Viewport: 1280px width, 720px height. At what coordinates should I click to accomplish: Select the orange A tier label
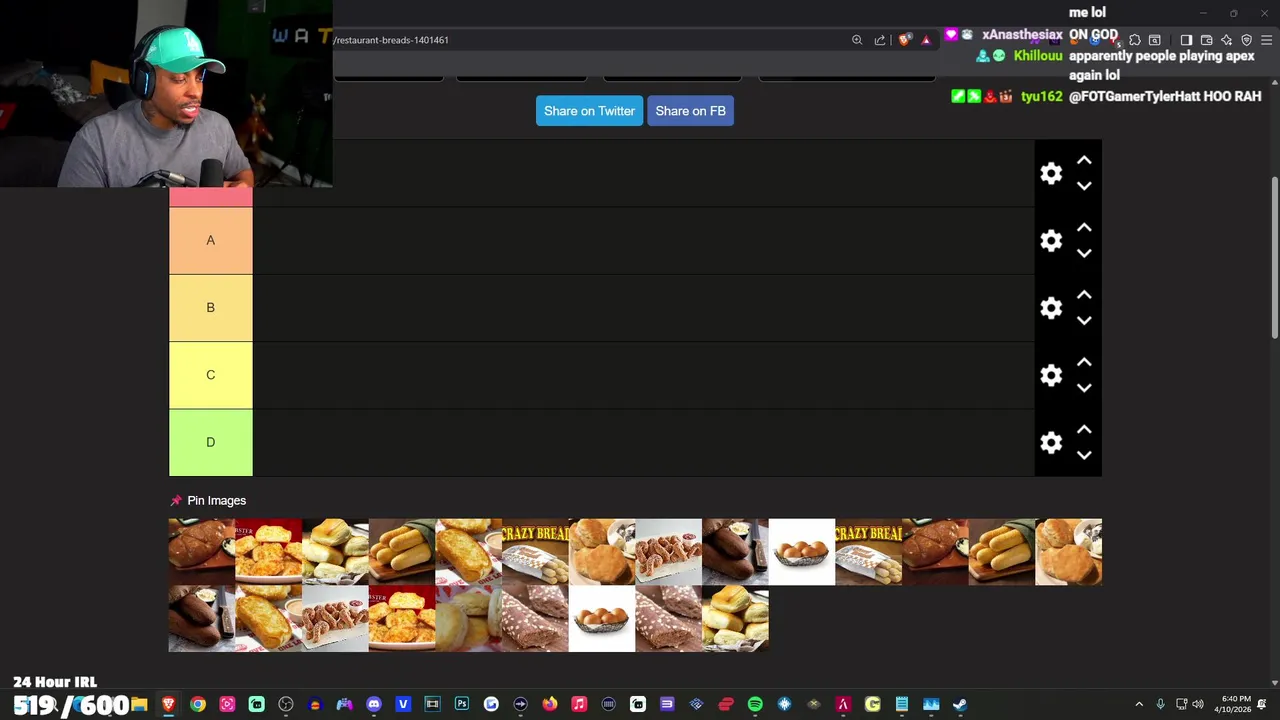click(210, 241)
